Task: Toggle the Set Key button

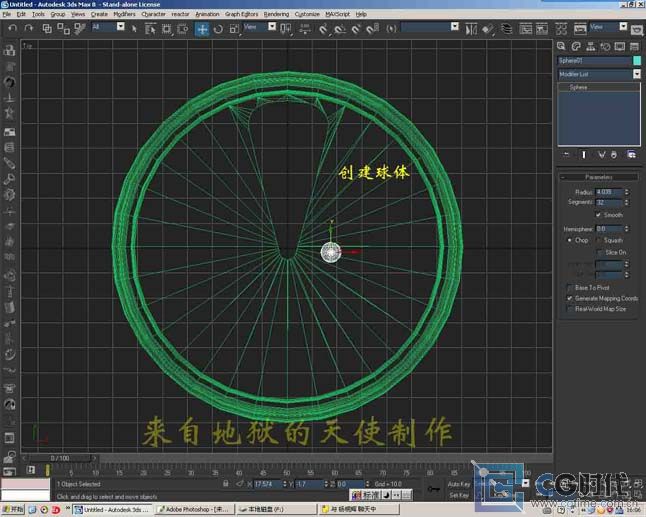Action: click(458, 495)
